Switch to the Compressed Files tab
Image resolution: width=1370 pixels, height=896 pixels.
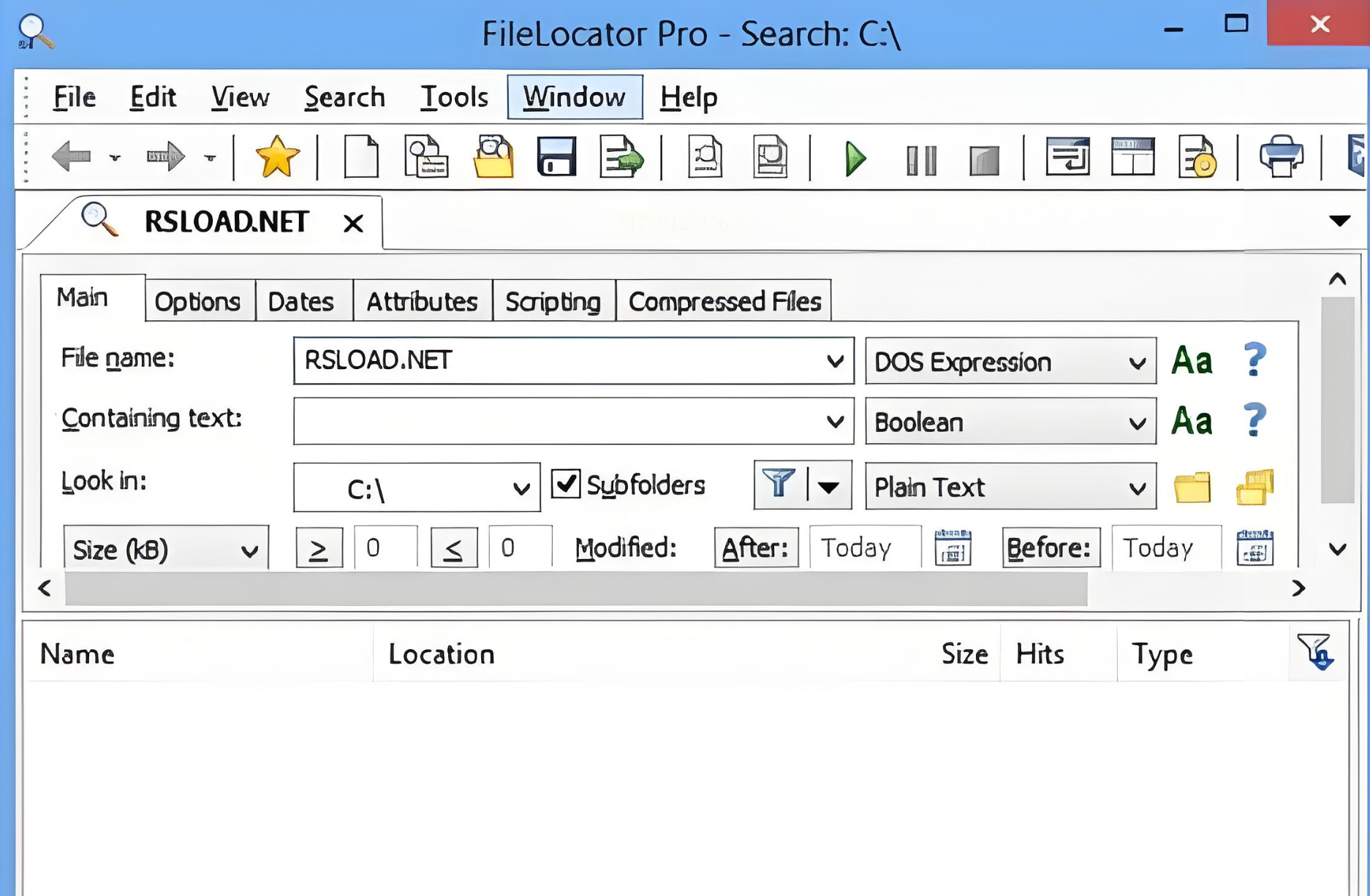coord(724,301)
